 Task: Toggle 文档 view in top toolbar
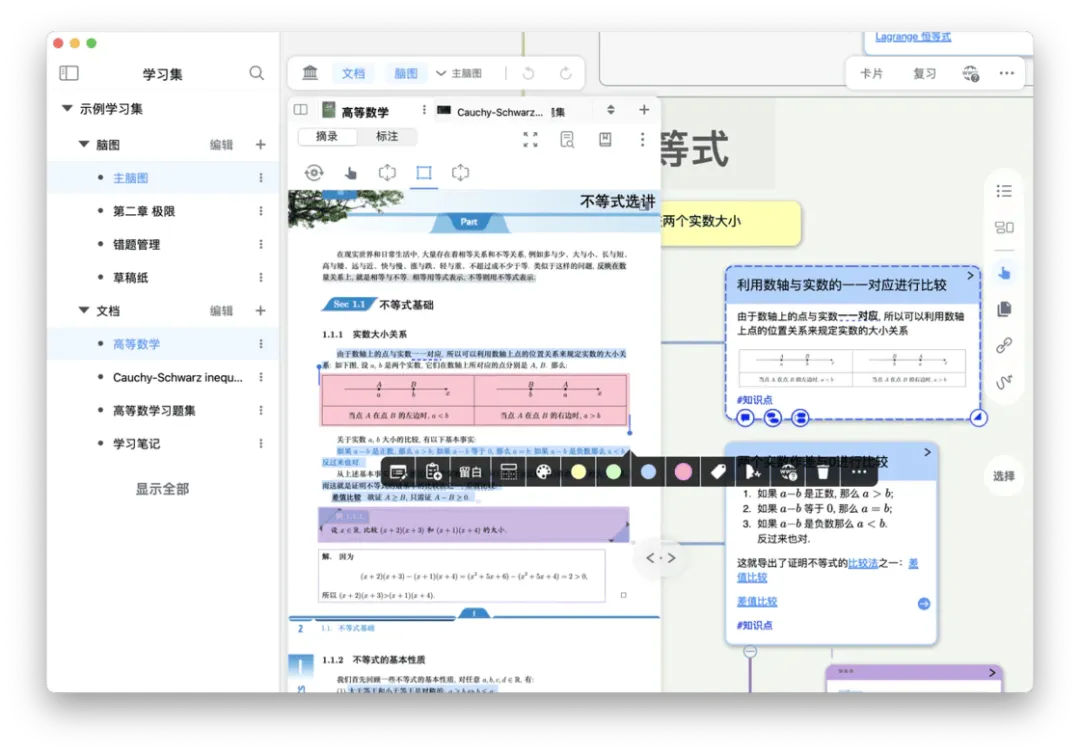[353, 73]
